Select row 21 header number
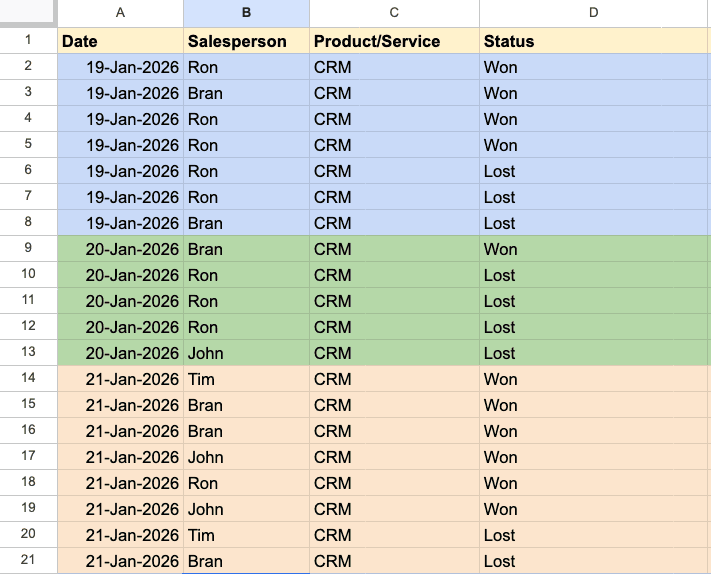This screenshot has width=711, height=574. [28, 561]
